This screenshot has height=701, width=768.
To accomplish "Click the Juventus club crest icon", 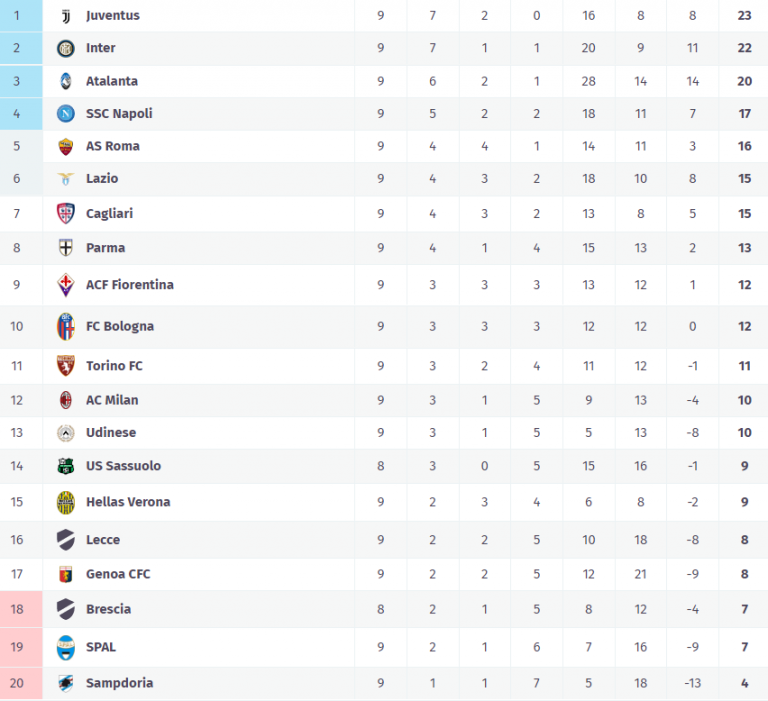I will [x=66, y=16].
